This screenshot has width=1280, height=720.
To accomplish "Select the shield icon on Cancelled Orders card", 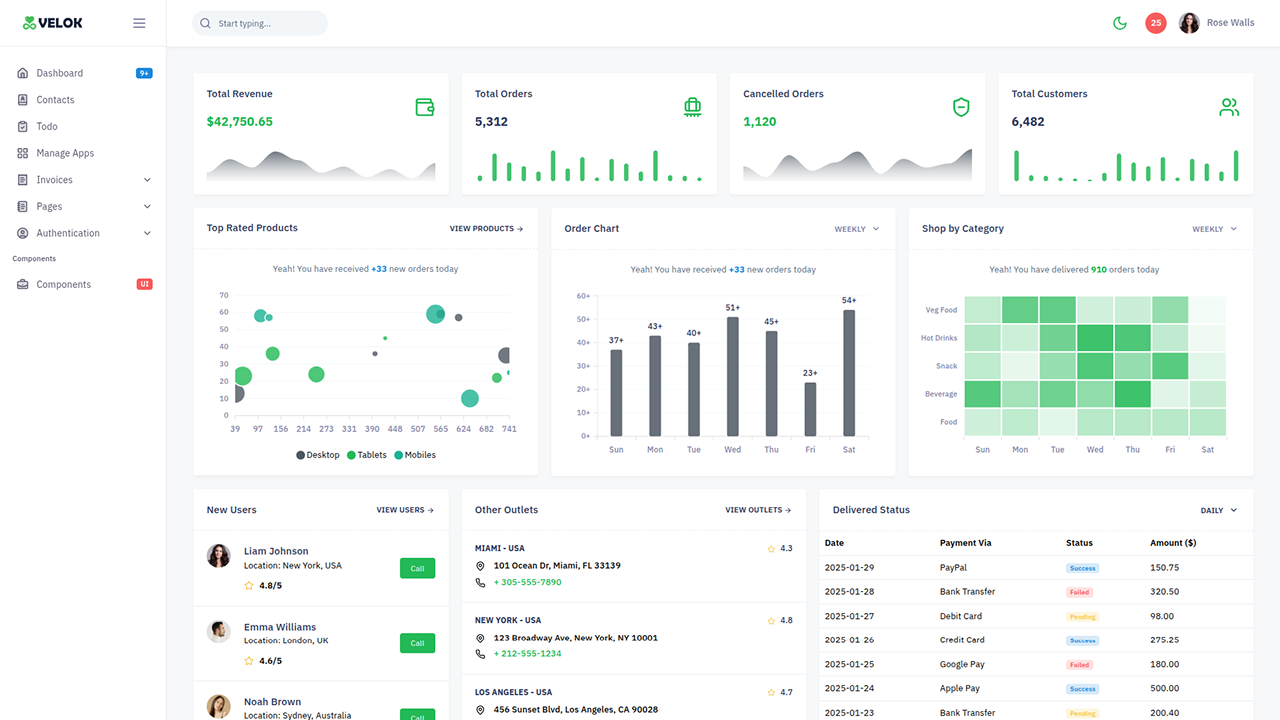I will tap(960, 106).
